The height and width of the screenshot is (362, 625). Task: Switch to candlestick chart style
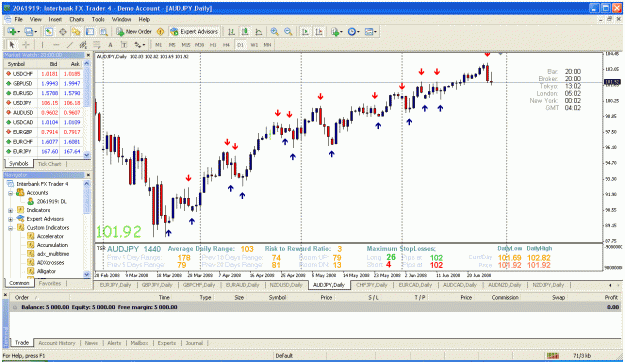(245, 31)
